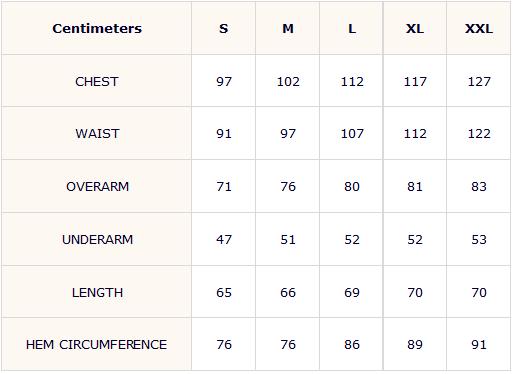
Task: Select underarm value 47 for size S
Action: (x=224, y=239)
